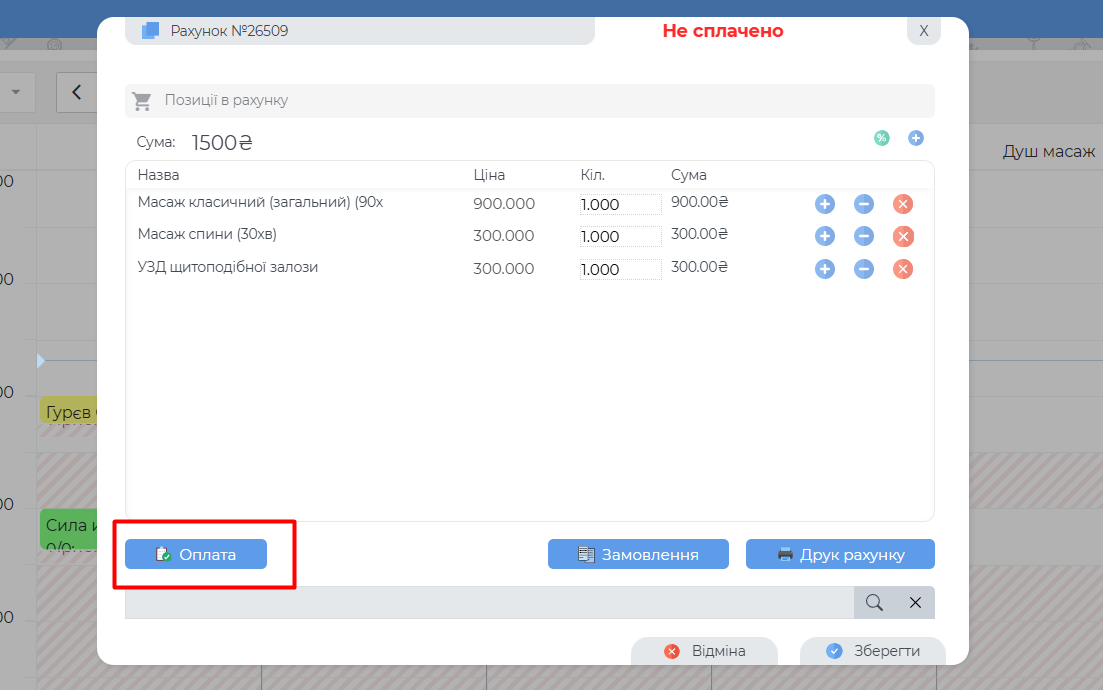Click the search magnifier icon
The height and width of the screenshot is (690, 1103).
(x=874, y=602)
